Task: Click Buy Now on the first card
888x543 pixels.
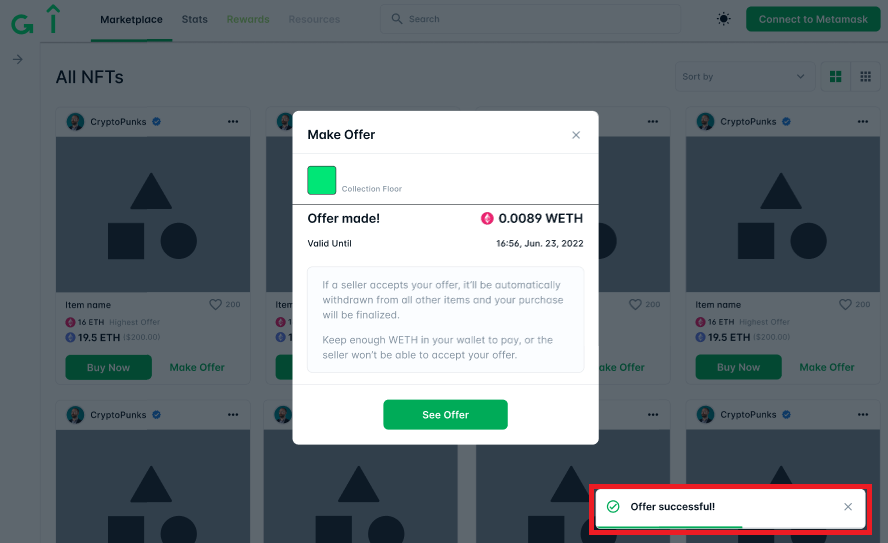Action: point(108,367)
